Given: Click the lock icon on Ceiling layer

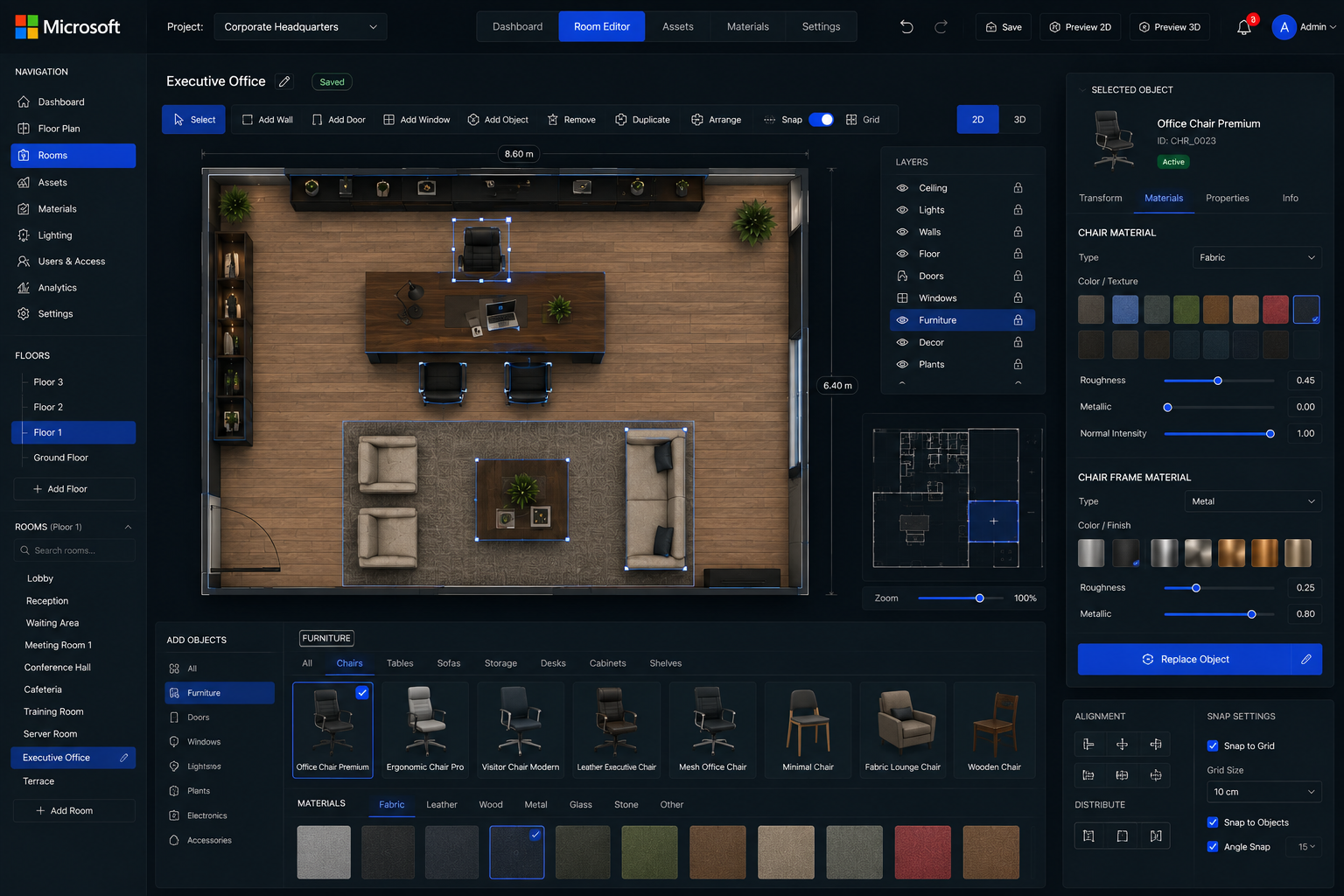Looking at the screenshot, I should coord(1018,188).
